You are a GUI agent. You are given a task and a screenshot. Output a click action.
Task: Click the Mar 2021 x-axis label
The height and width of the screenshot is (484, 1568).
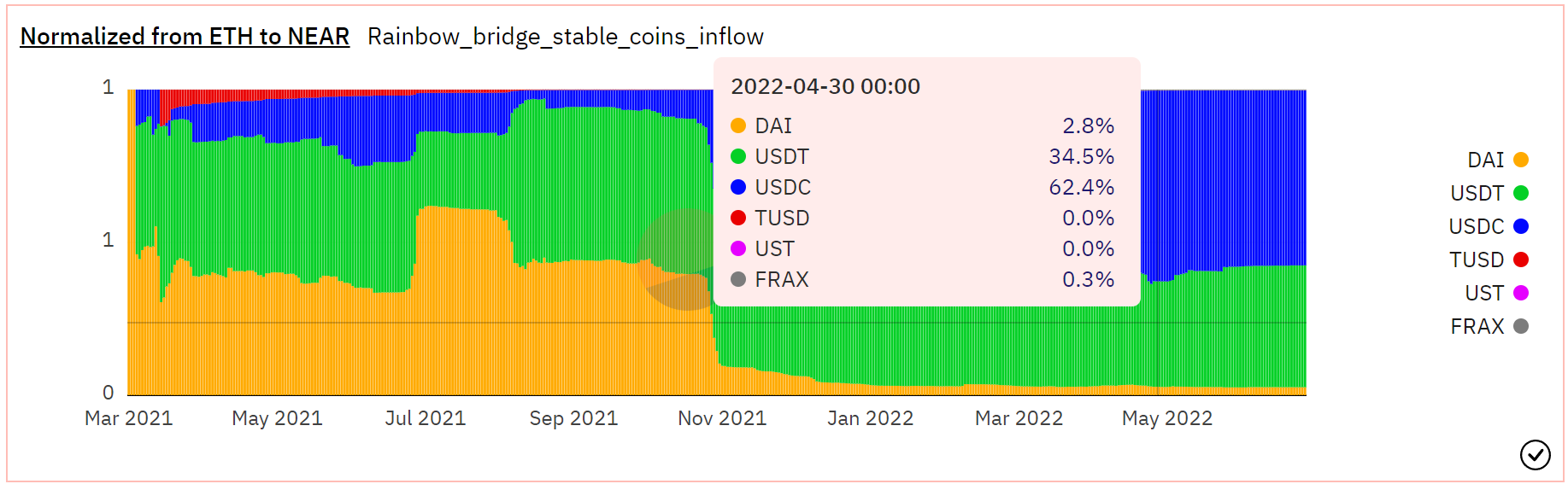click(x=129, y=418)
